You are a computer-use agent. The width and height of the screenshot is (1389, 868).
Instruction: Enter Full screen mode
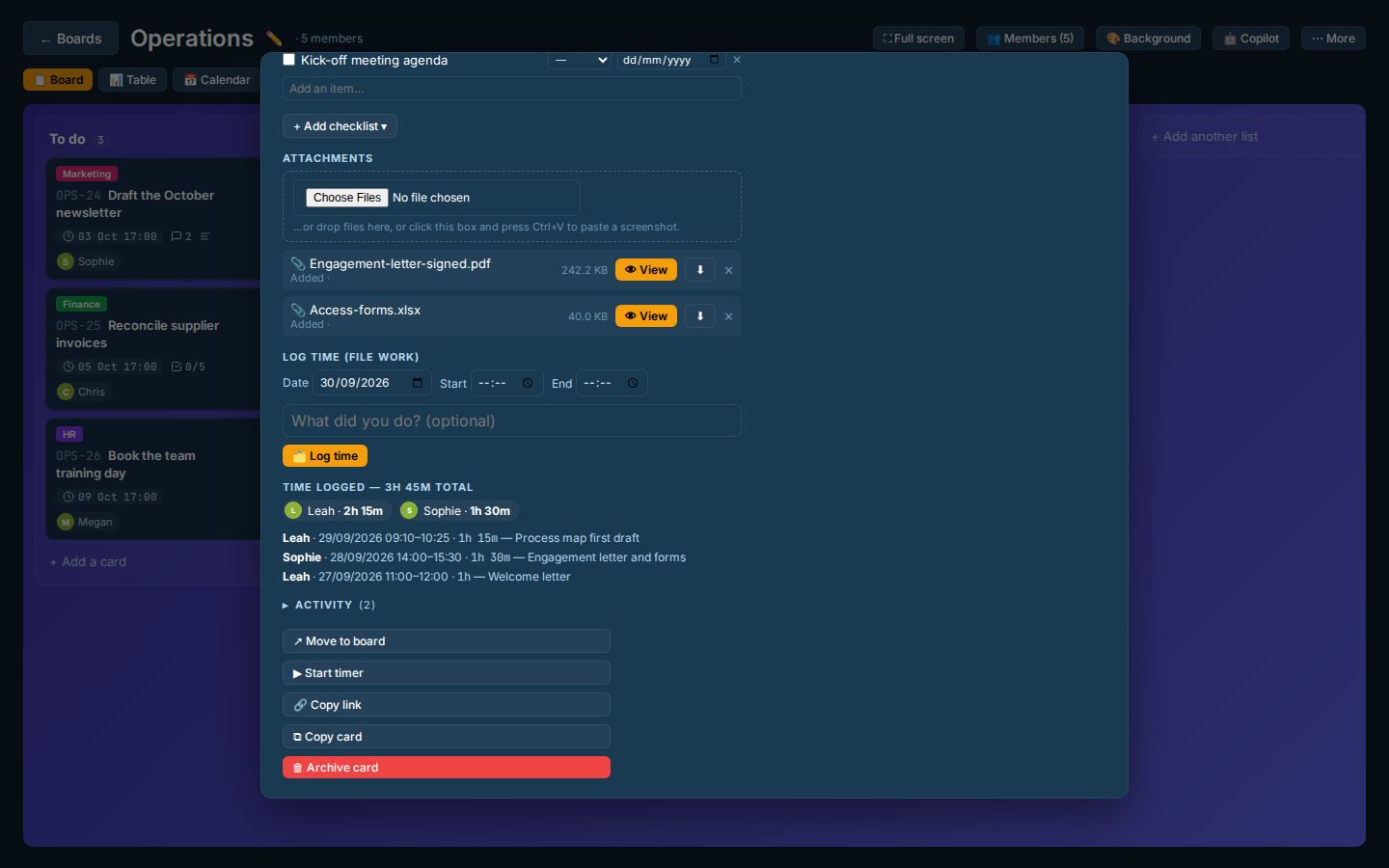918,39
